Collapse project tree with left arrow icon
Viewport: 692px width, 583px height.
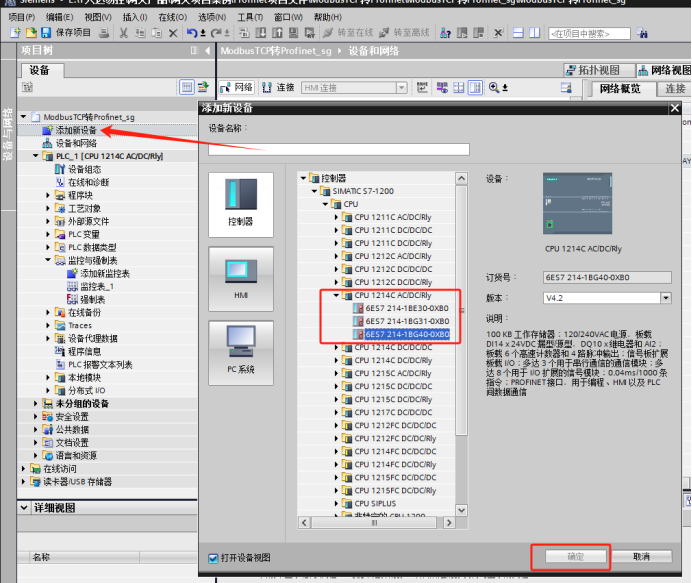coord(207,51)
